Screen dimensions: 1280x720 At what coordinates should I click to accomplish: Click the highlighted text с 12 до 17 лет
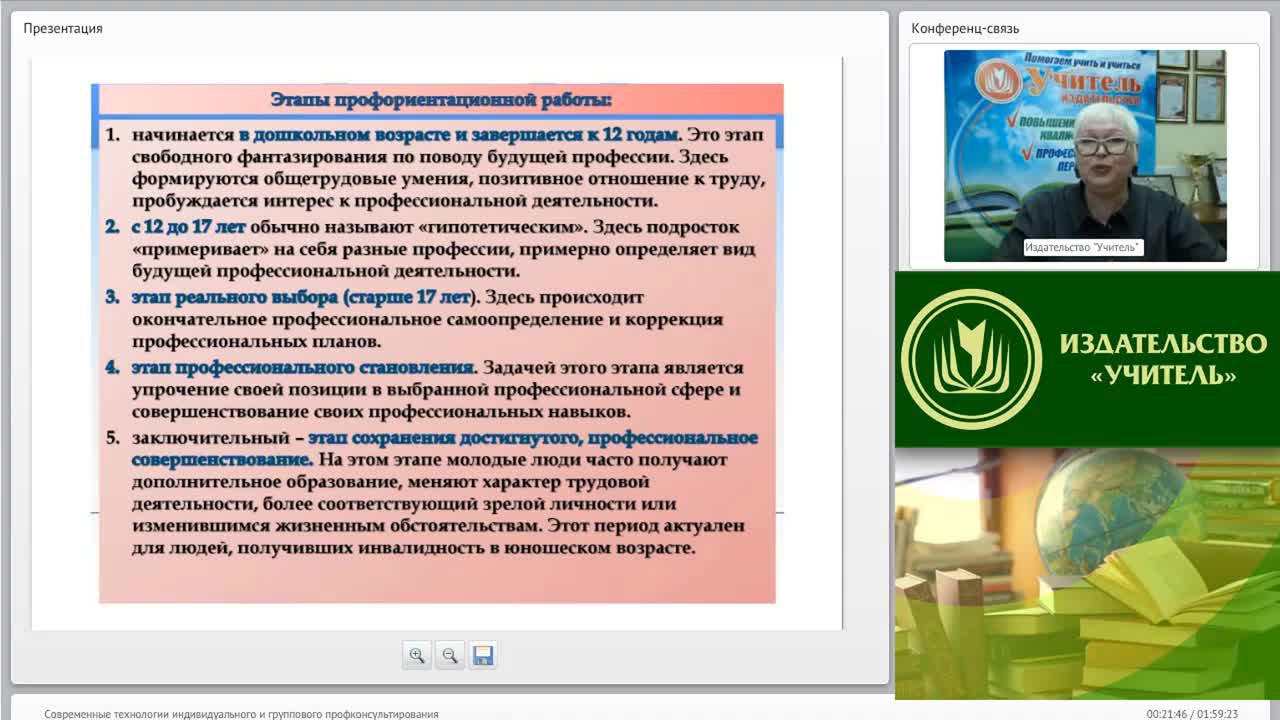188,227
